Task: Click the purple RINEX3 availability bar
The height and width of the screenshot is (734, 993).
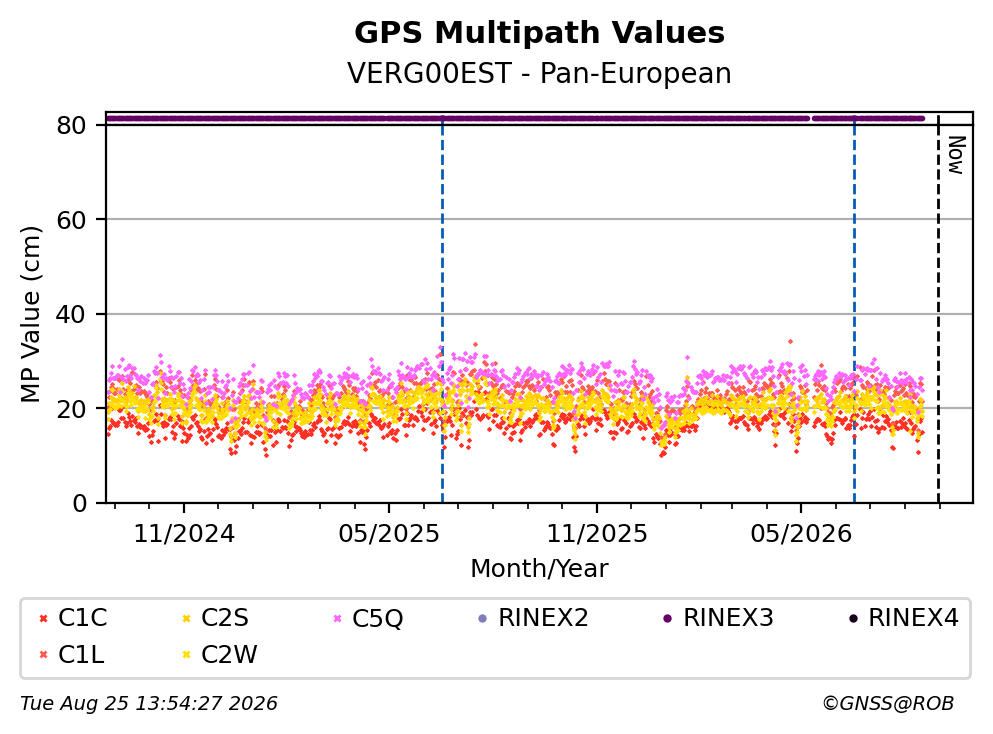Action: coord(515,118)
